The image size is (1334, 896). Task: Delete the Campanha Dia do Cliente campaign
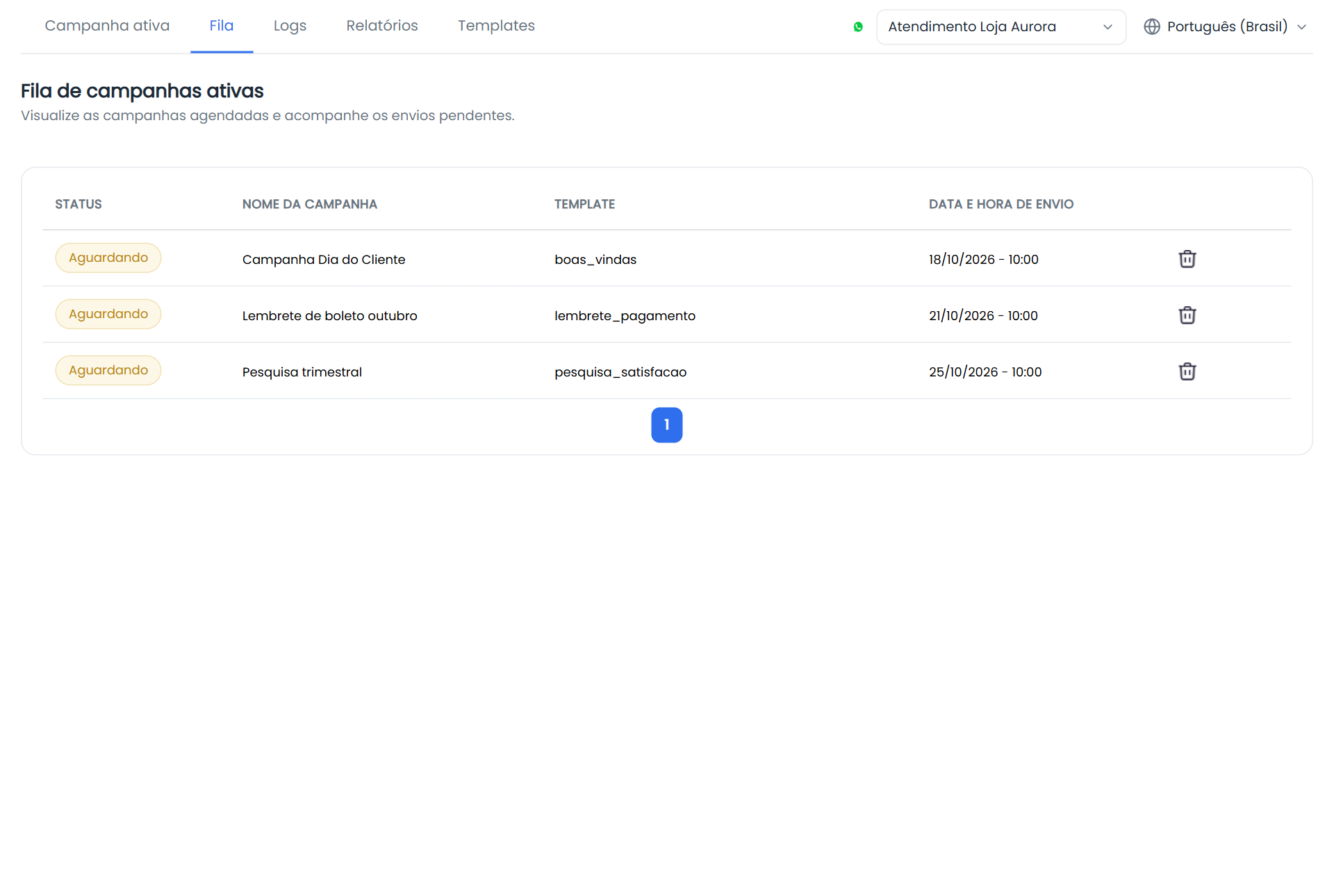[1187, 259]
